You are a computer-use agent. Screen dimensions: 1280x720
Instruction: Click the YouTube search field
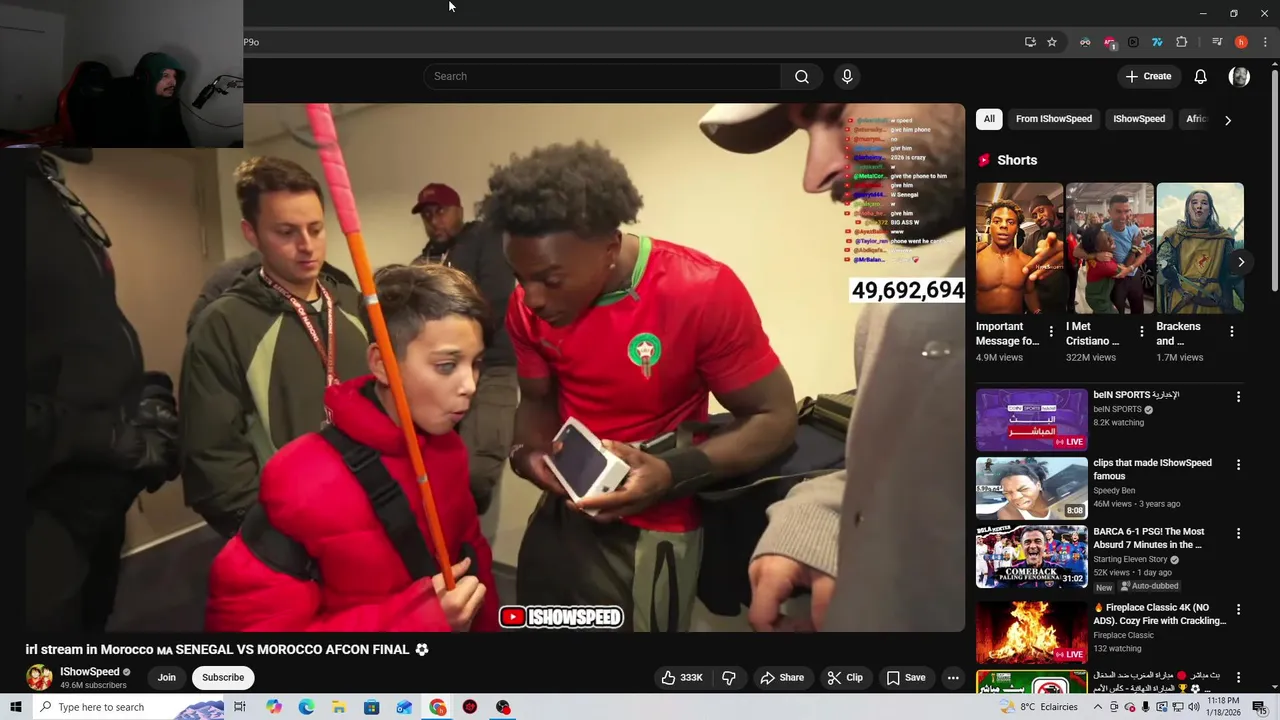602,76
